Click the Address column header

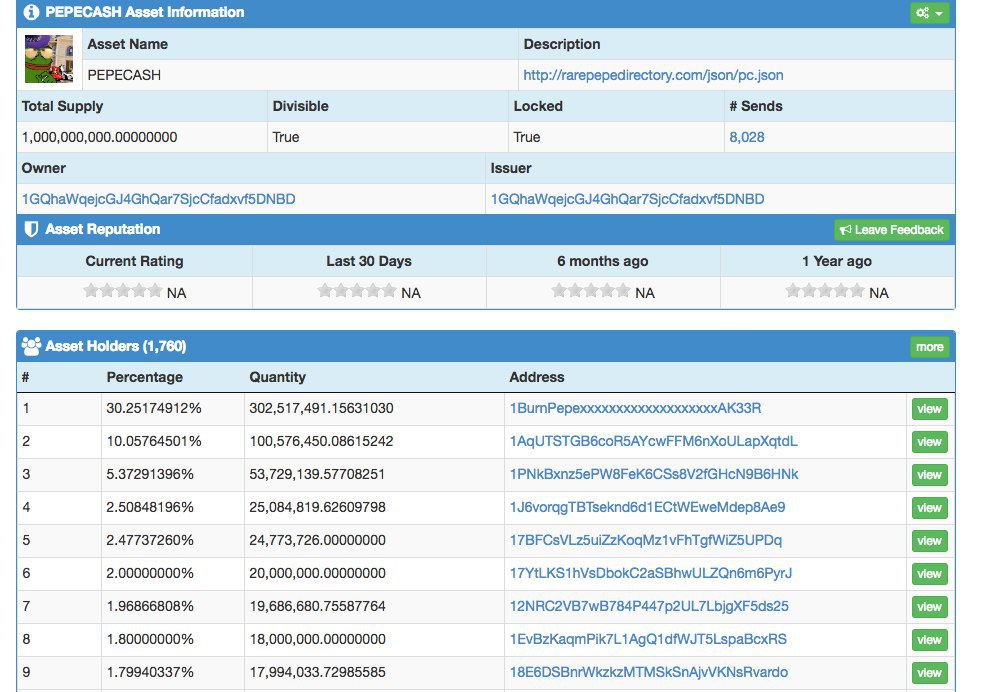(x=537, y=377)
